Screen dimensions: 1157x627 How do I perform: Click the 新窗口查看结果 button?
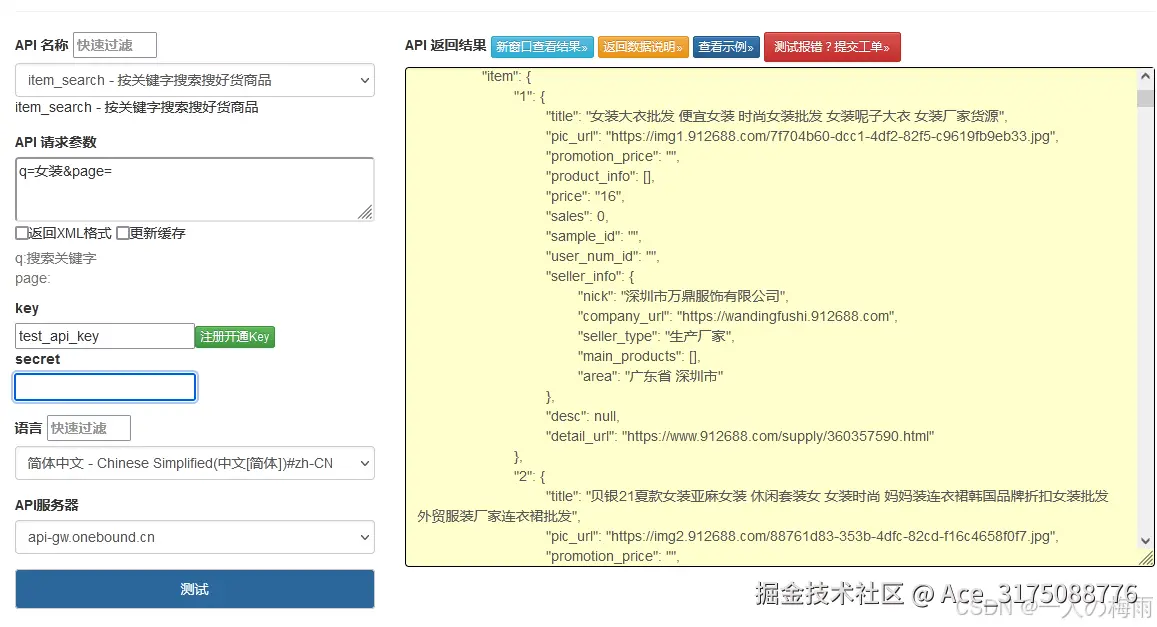click(541, 46)
